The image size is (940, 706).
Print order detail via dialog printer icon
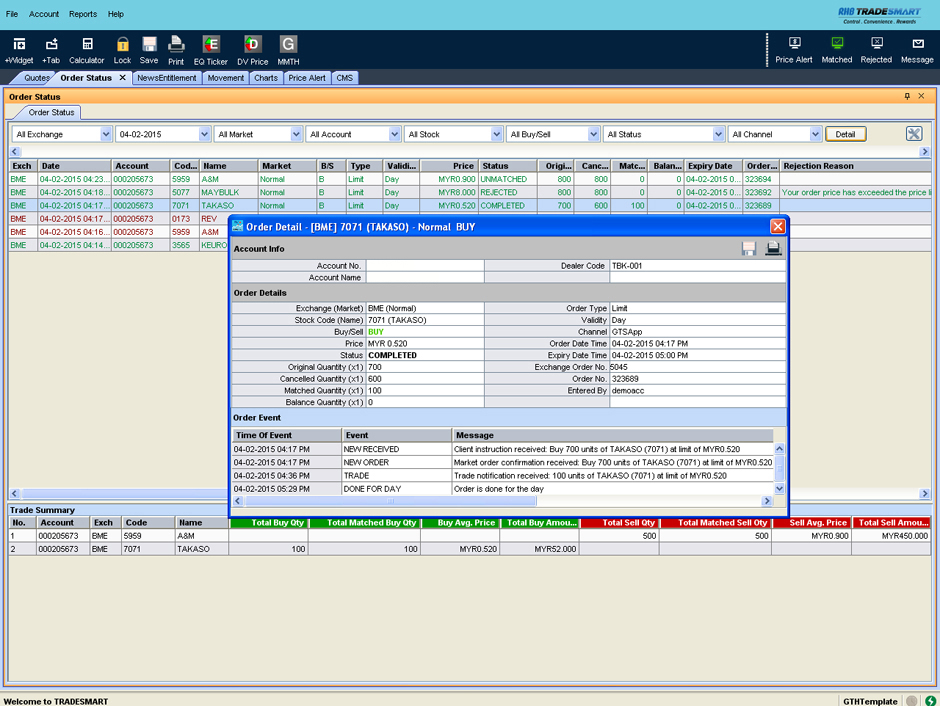[773, 248]
